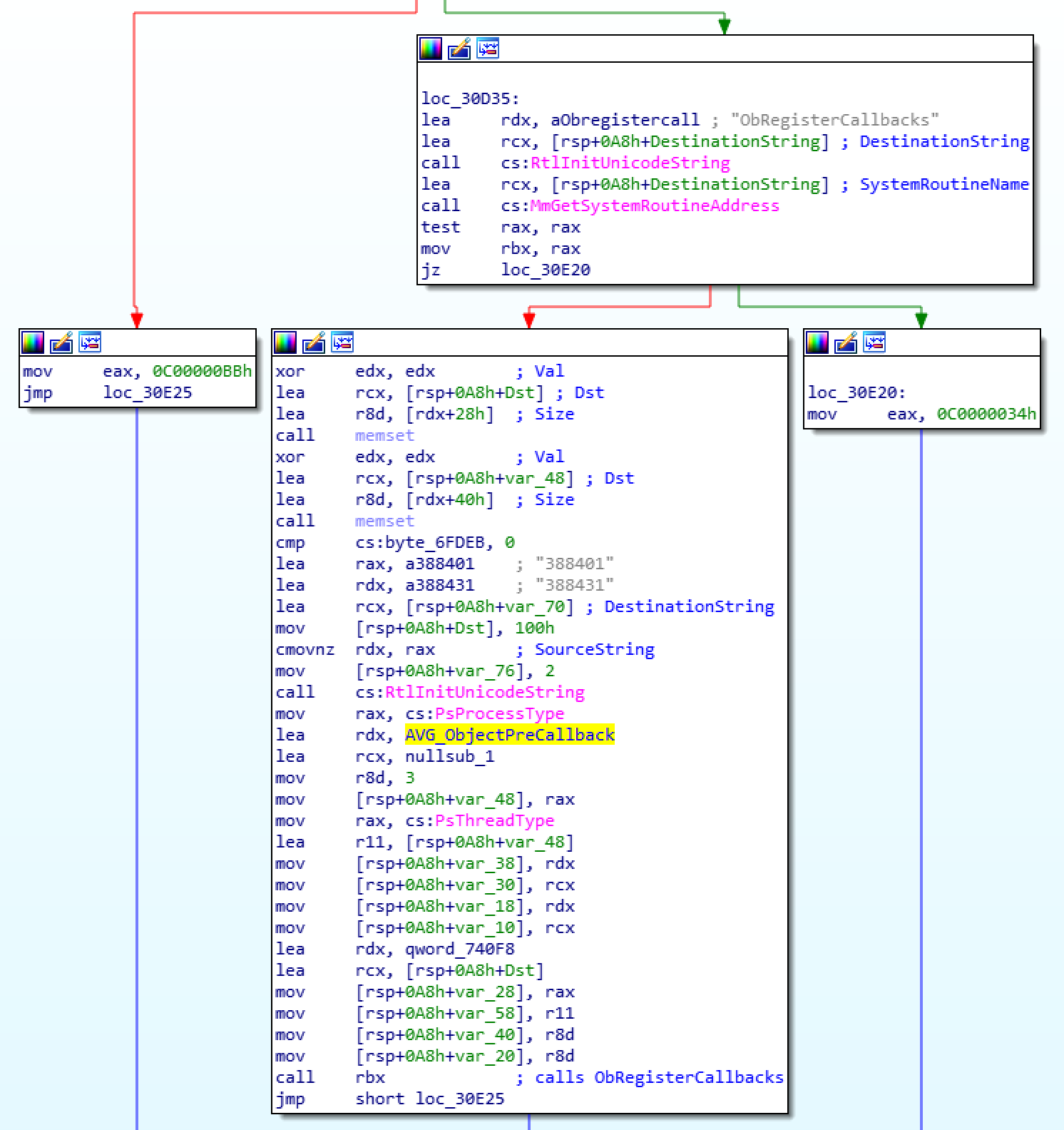Image resolution: width=1064 pixels, height=1130 pixels.
Task: Jump to loc_30E20 in jz instruction
Action: [x=546, y=270]
